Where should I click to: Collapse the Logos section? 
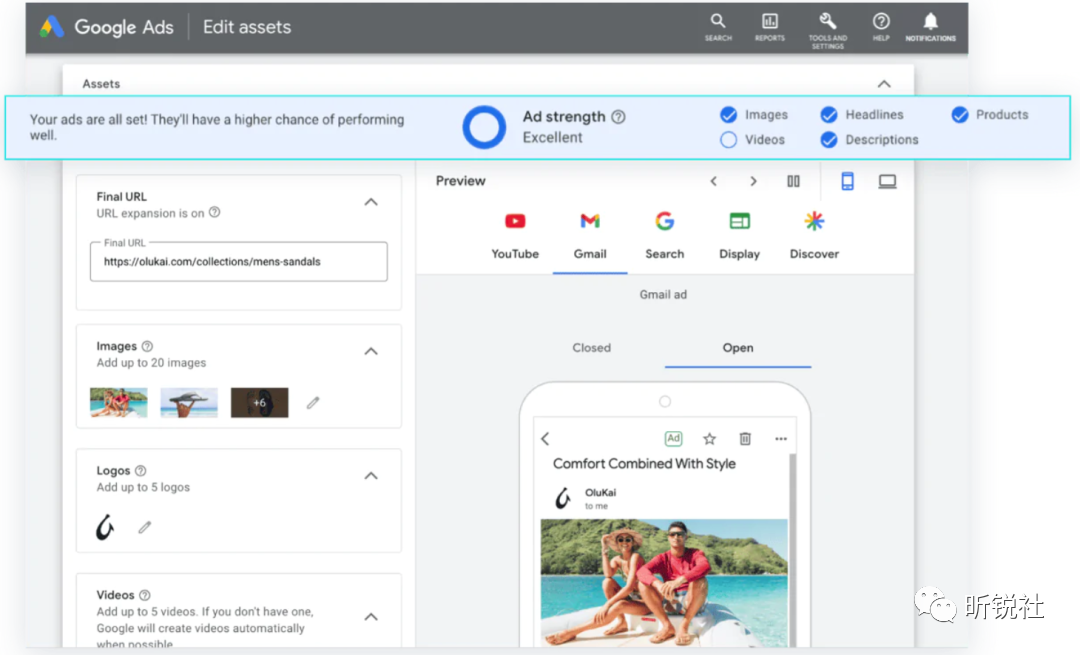pos(371,476)
